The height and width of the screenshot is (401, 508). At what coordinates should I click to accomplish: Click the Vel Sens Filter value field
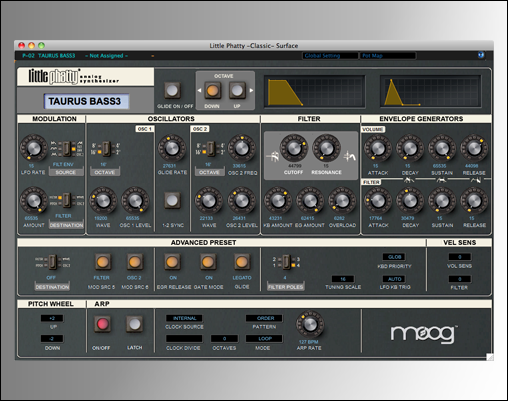460,279
